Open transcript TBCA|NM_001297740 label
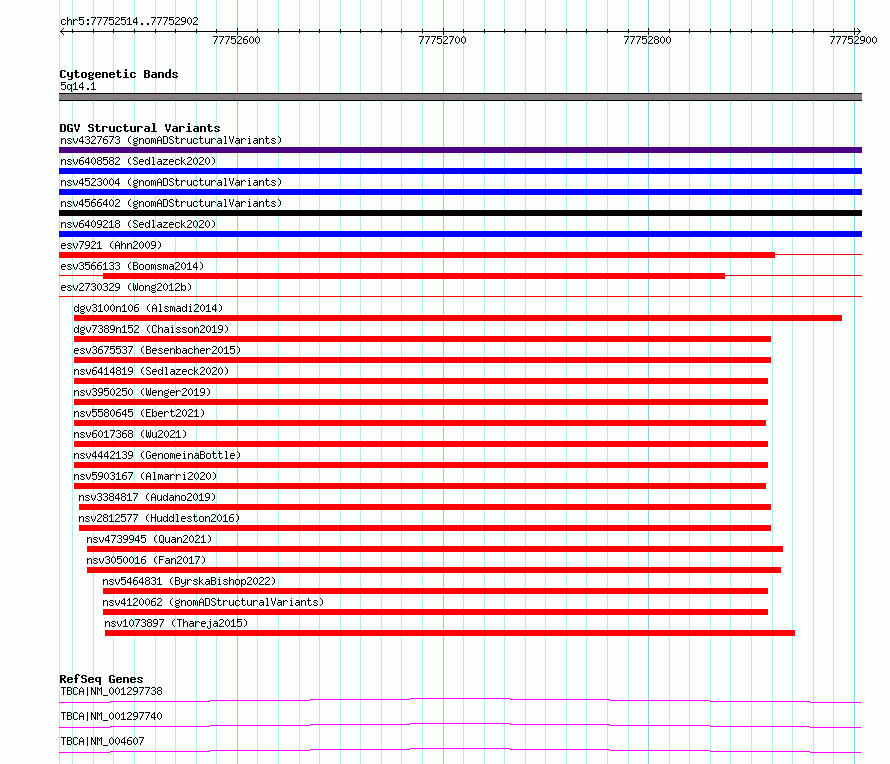890x764 pixels. (111, 716)
